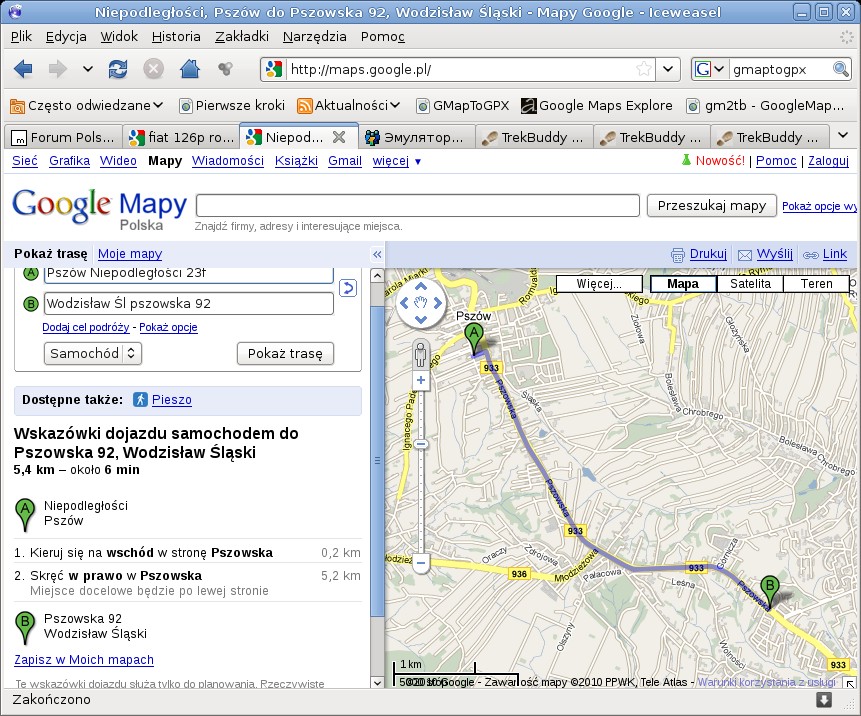Image resolution: width=861 pixels, height=716 pixels.
Task: Click the browser Forward arrow
Action: click(58, 69)
